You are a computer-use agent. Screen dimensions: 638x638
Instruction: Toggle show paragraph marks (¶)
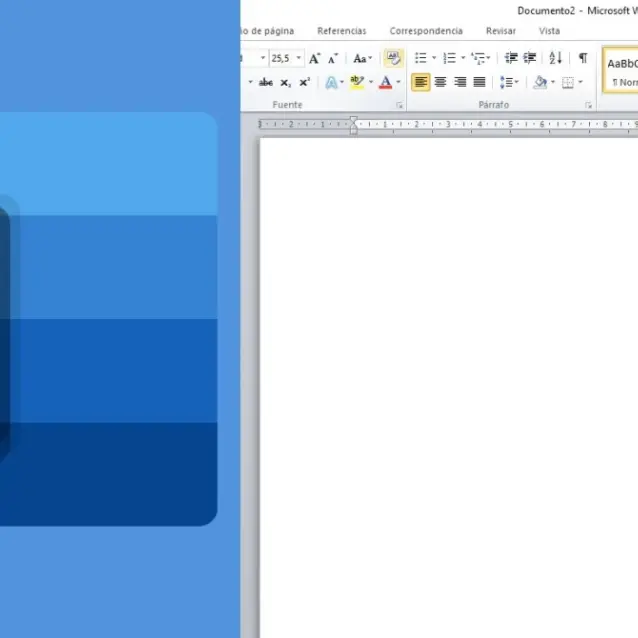pos(582,59)
